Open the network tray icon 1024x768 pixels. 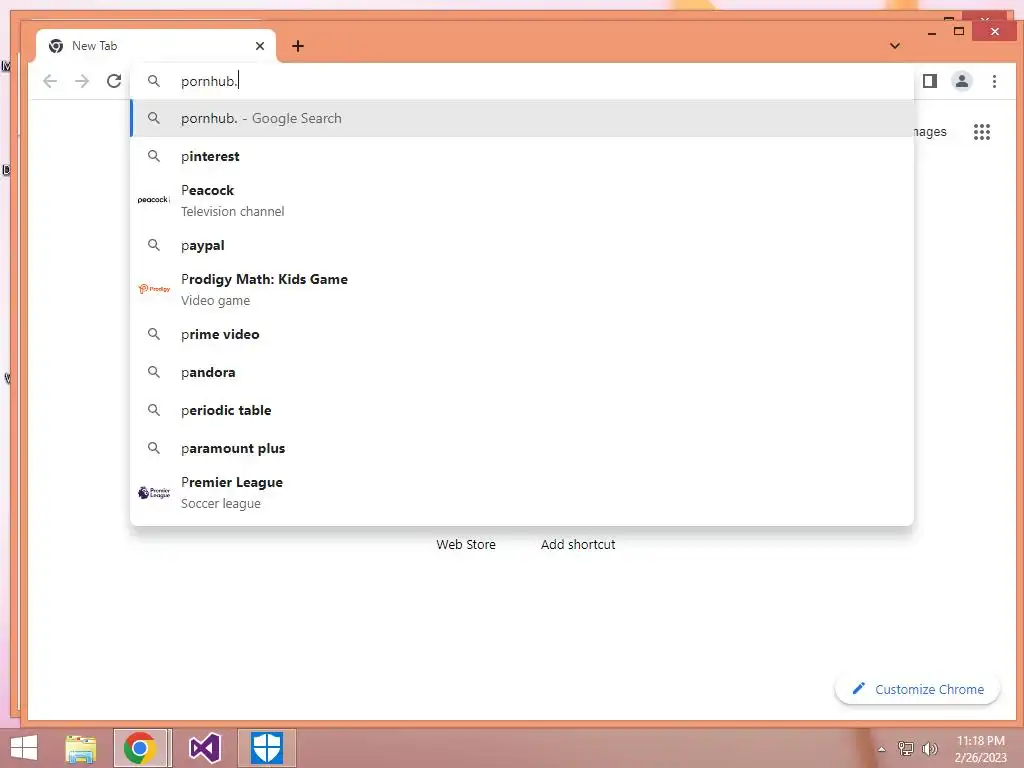[906, 748]
